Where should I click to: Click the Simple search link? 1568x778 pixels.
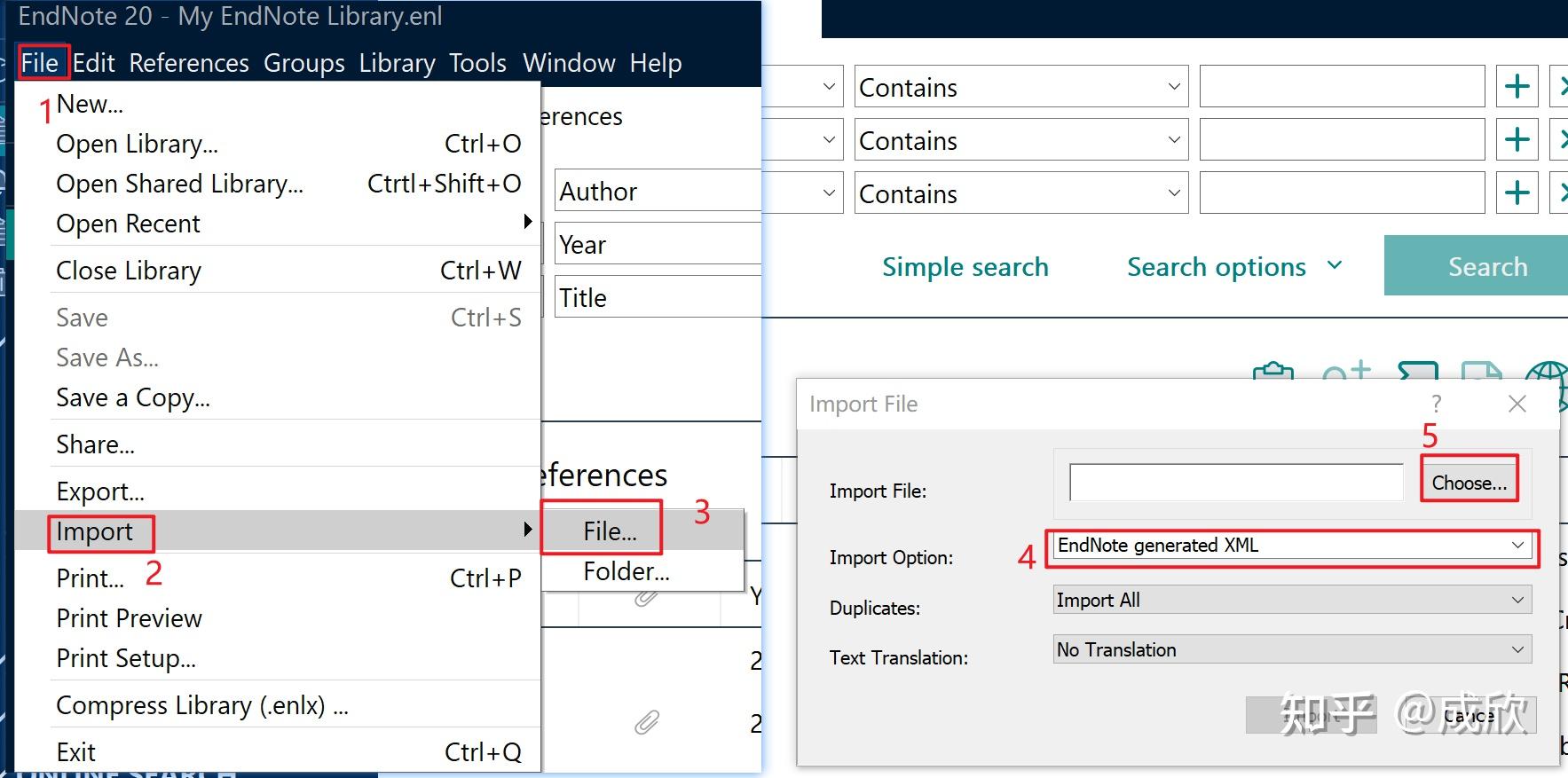[965, 266]
